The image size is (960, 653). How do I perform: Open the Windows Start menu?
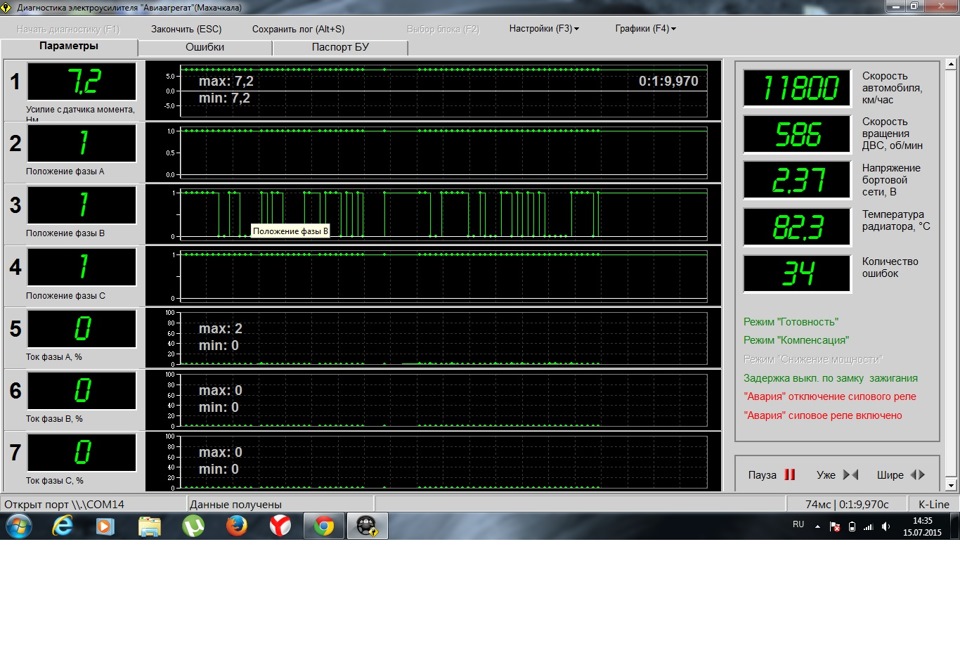coord(18,526)
